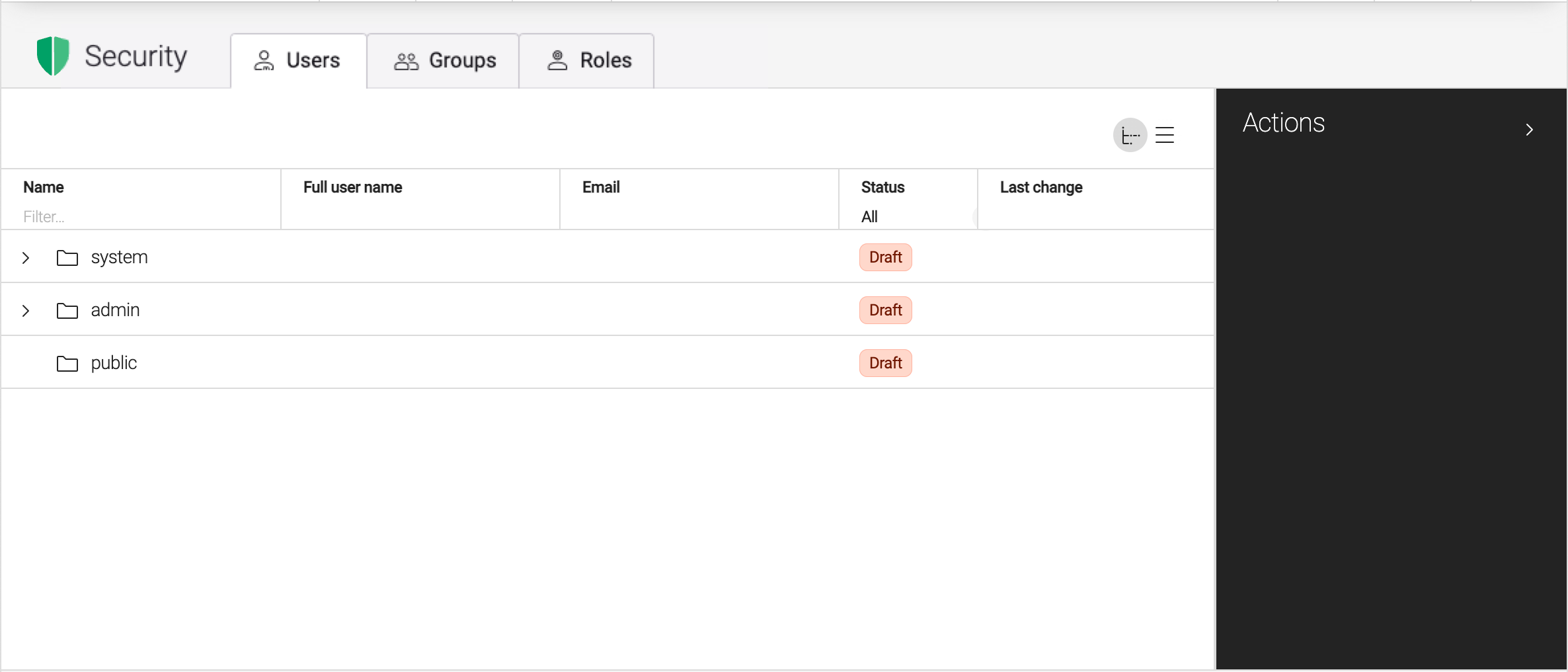
Task: Expand the admin folder row
Action: [x=26, y=311]
